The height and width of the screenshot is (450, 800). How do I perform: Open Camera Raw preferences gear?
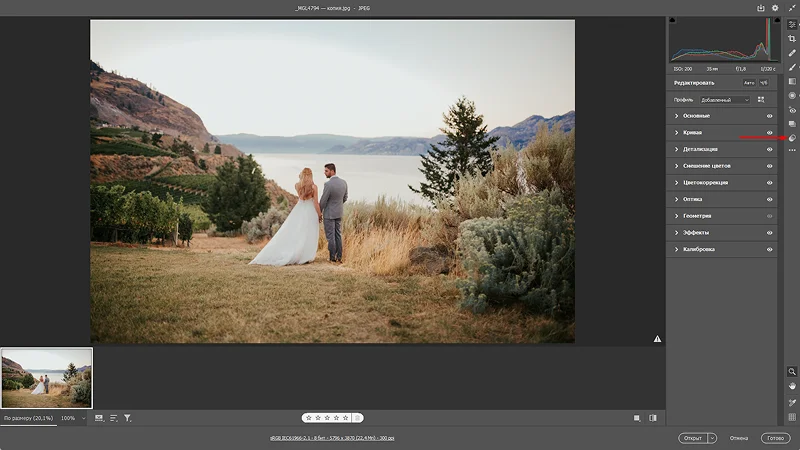coord(775,8)
